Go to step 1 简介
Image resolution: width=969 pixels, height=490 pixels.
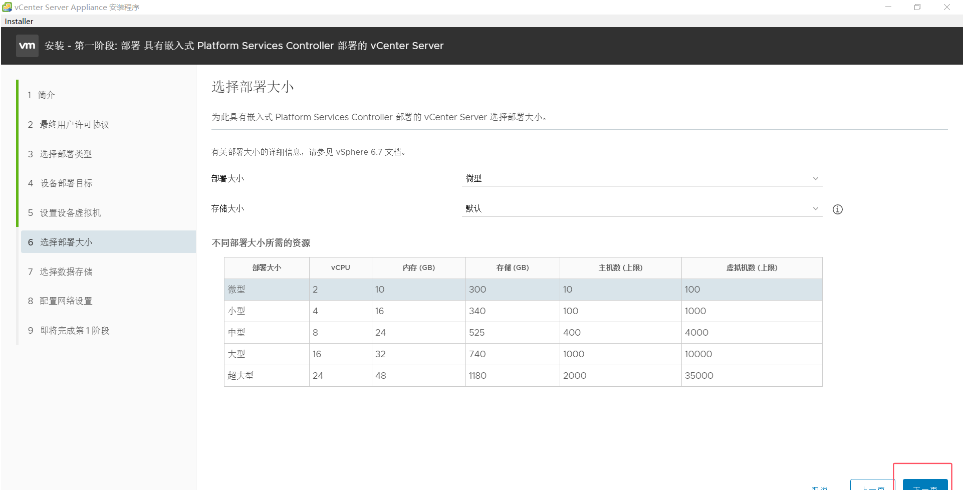(41, 95)
